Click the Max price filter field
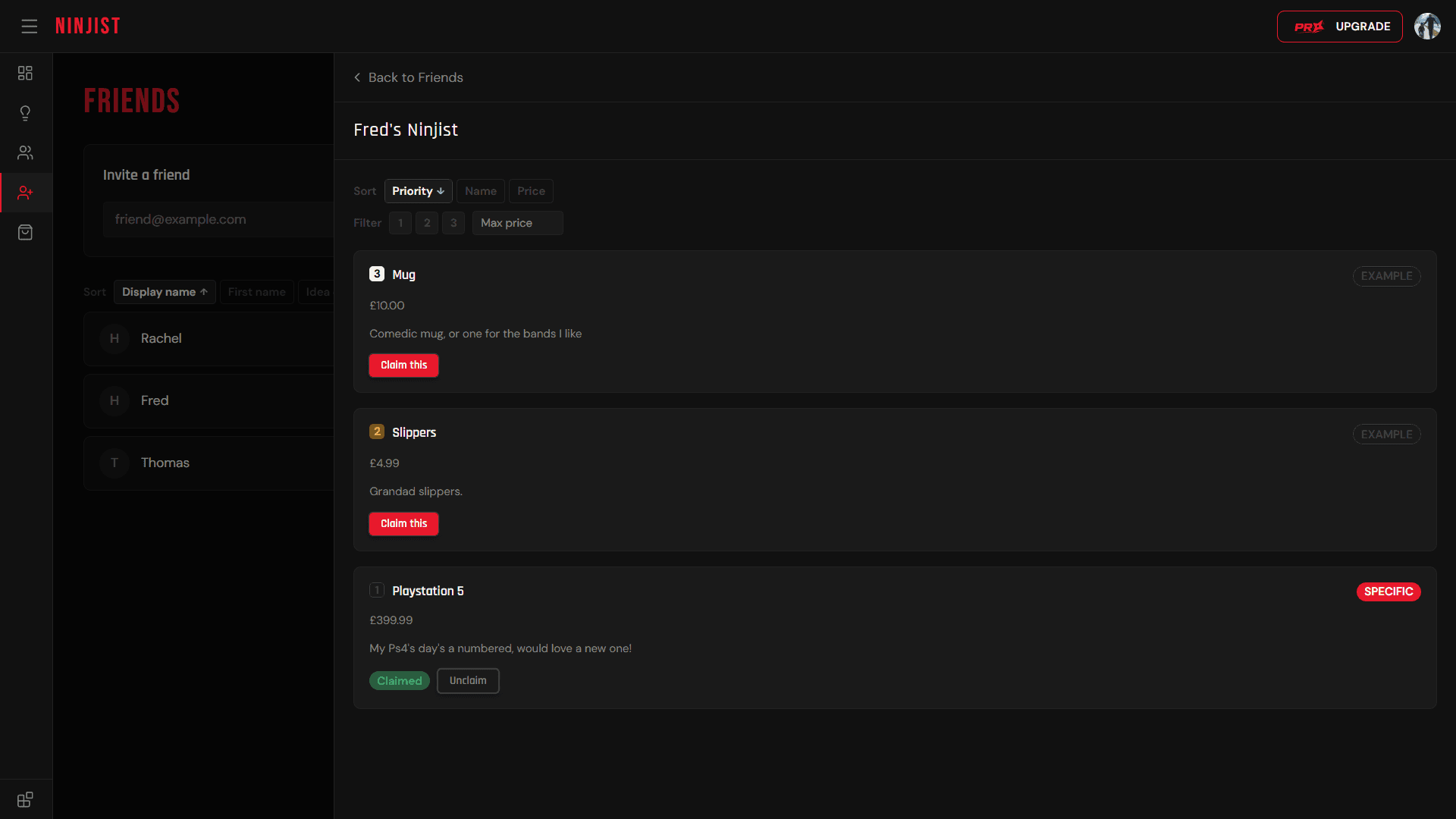 click(517, 223)
